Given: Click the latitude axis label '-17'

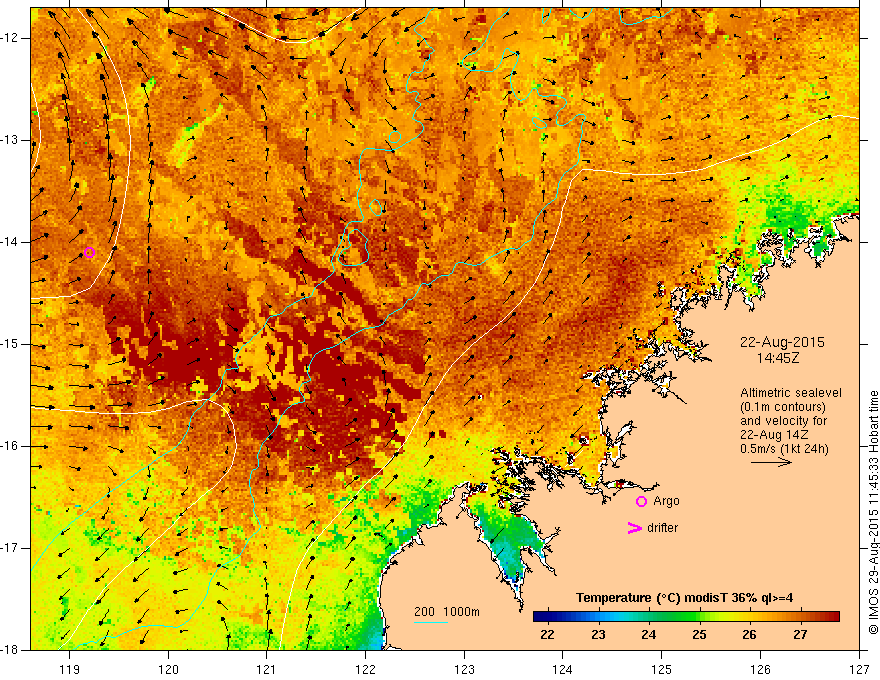Looking at the screenshot, I should (10, 548).
